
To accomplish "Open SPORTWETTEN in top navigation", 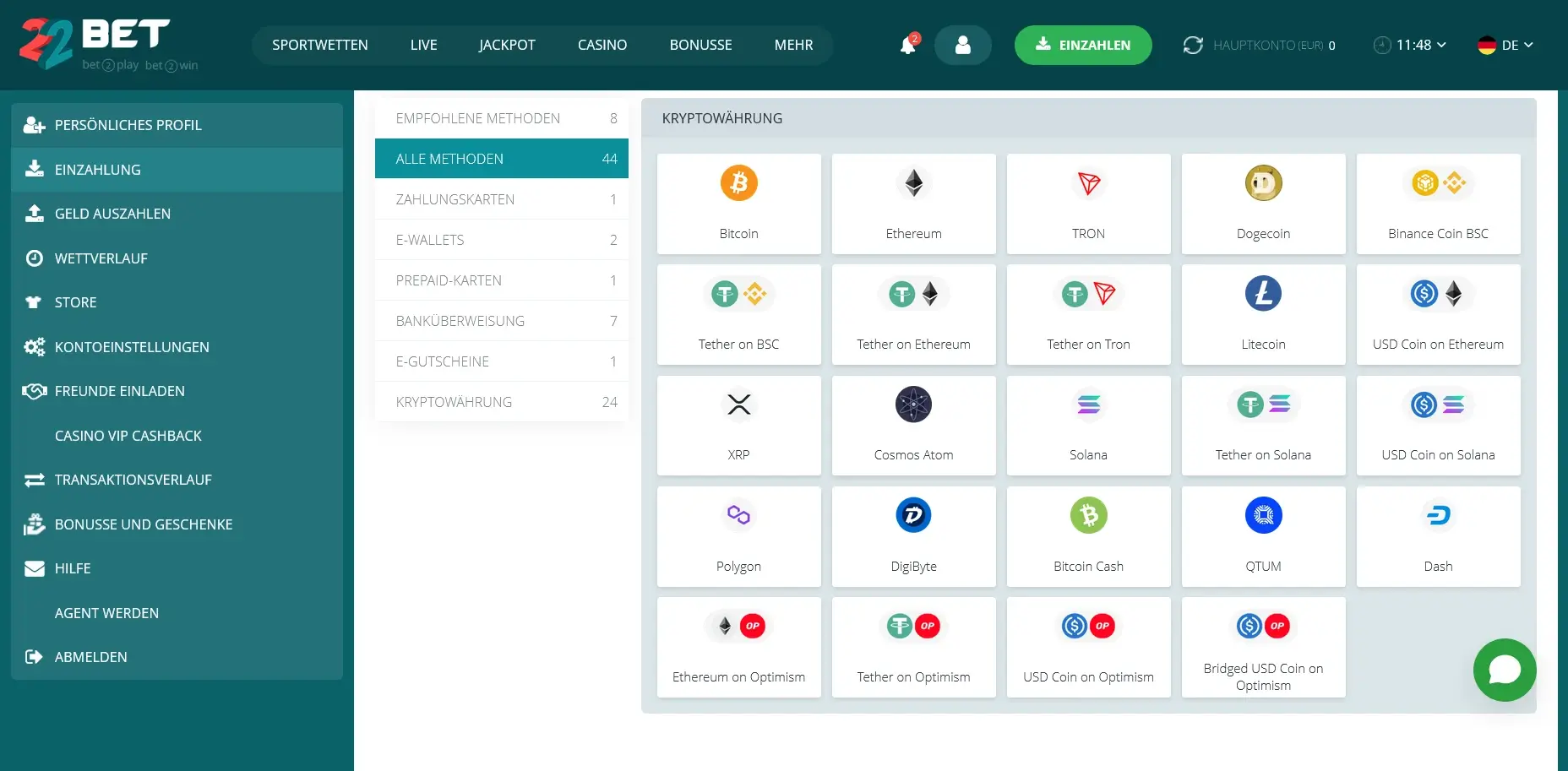I will (x=319, y=45).
